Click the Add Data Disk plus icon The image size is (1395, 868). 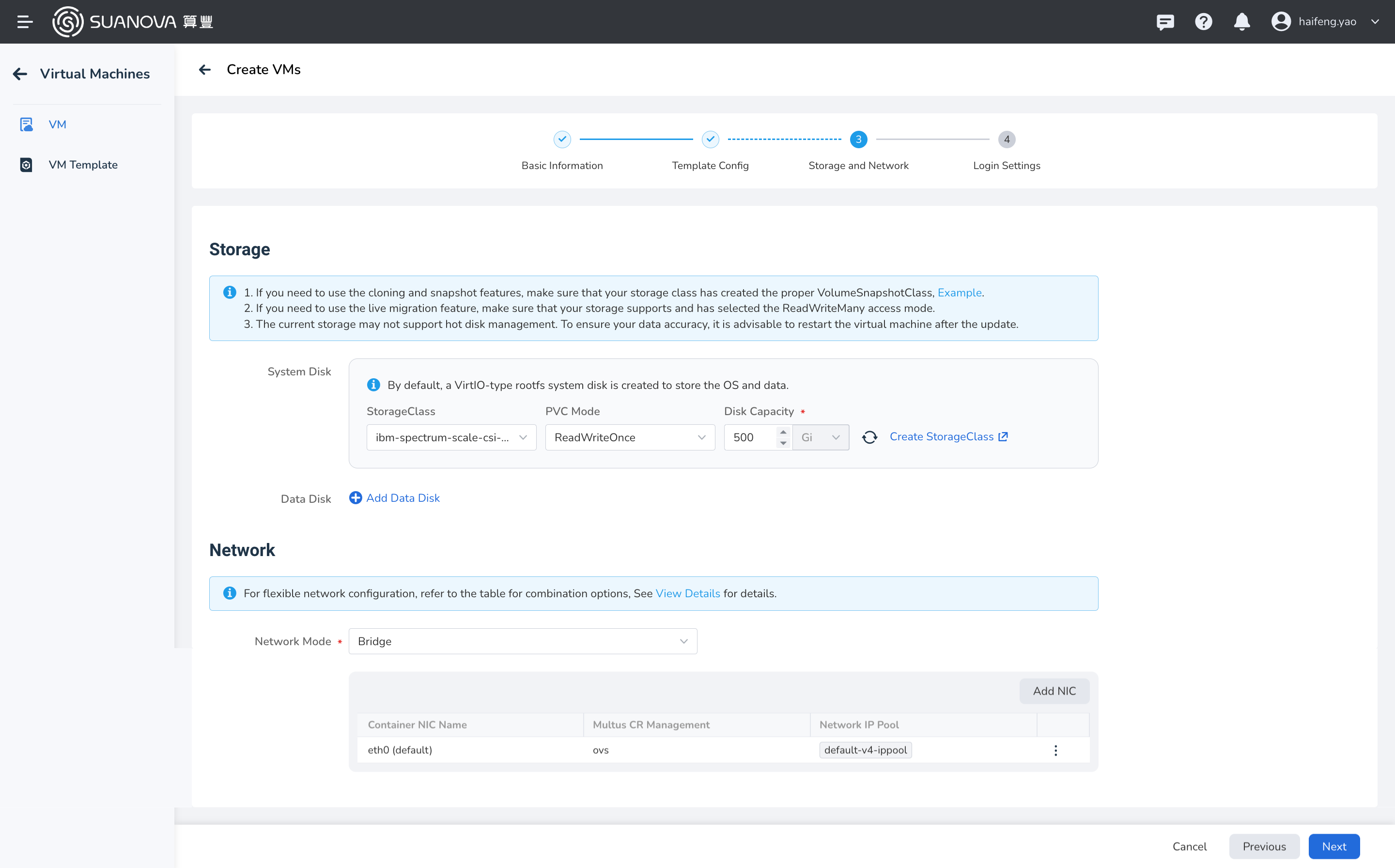click(356, 498)
